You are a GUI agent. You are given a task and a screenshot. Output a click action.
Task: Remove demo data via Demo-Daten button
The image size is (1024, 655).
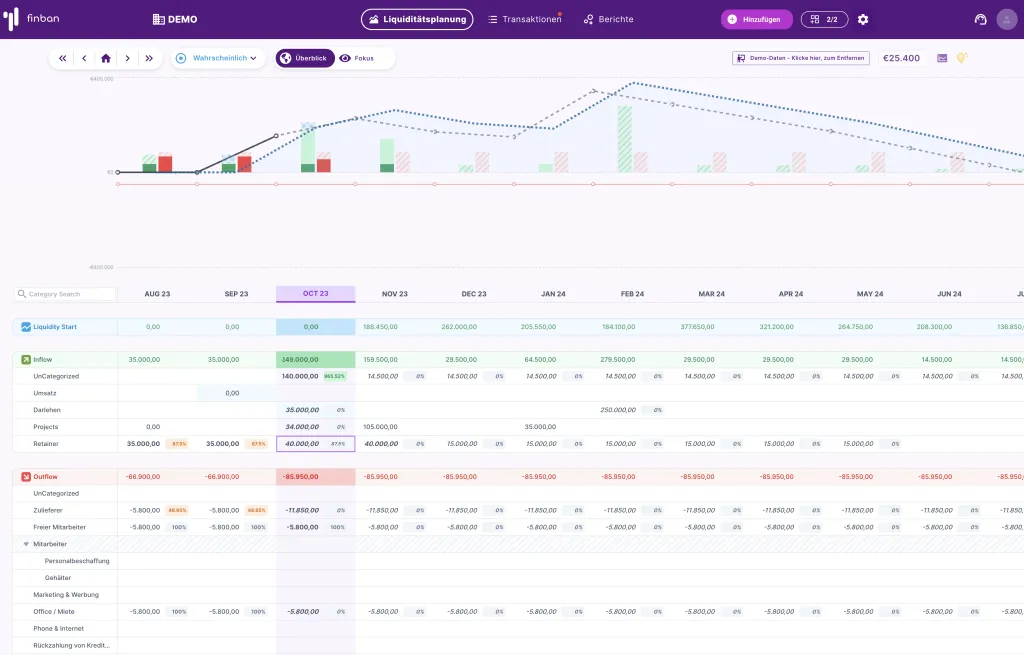coord(803,58)
